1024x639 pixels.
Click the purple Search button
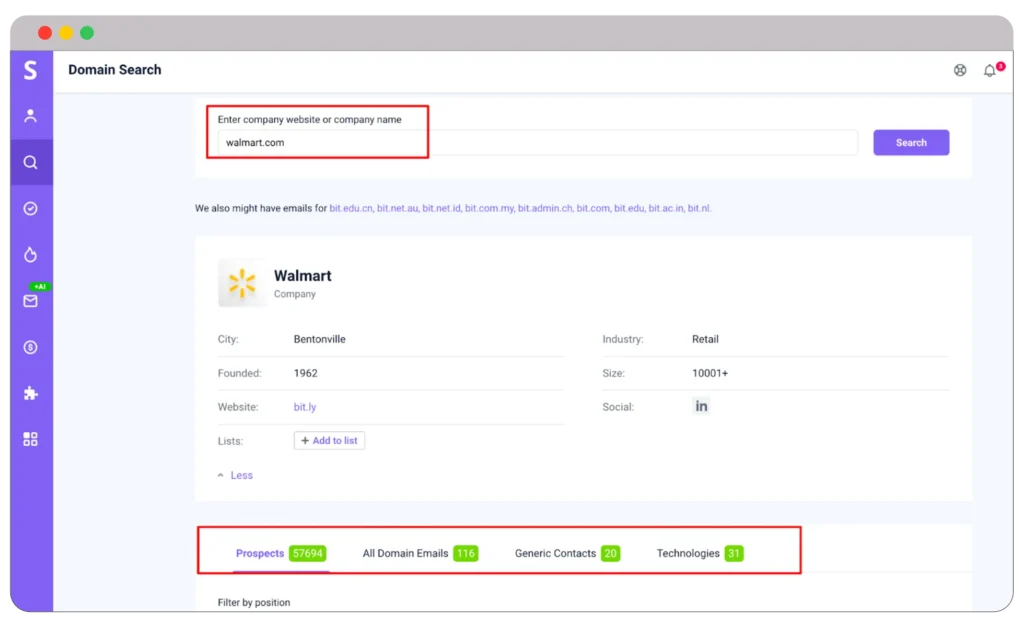[x=910, y=142]
